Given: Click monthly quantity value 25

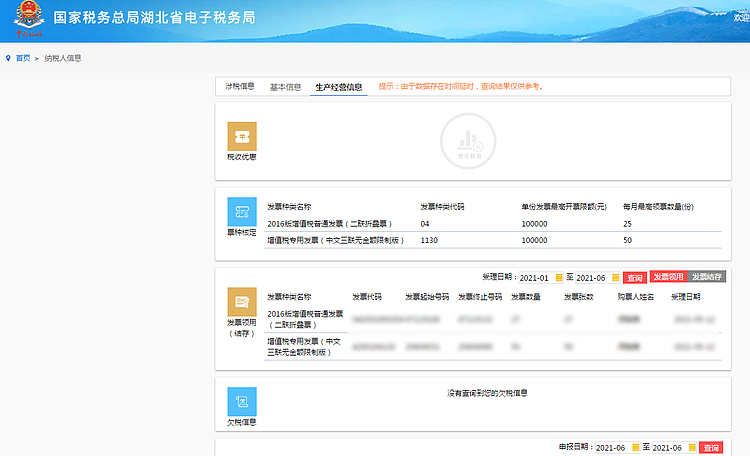Looking at the screenshot, I should [x=628, y=224].
